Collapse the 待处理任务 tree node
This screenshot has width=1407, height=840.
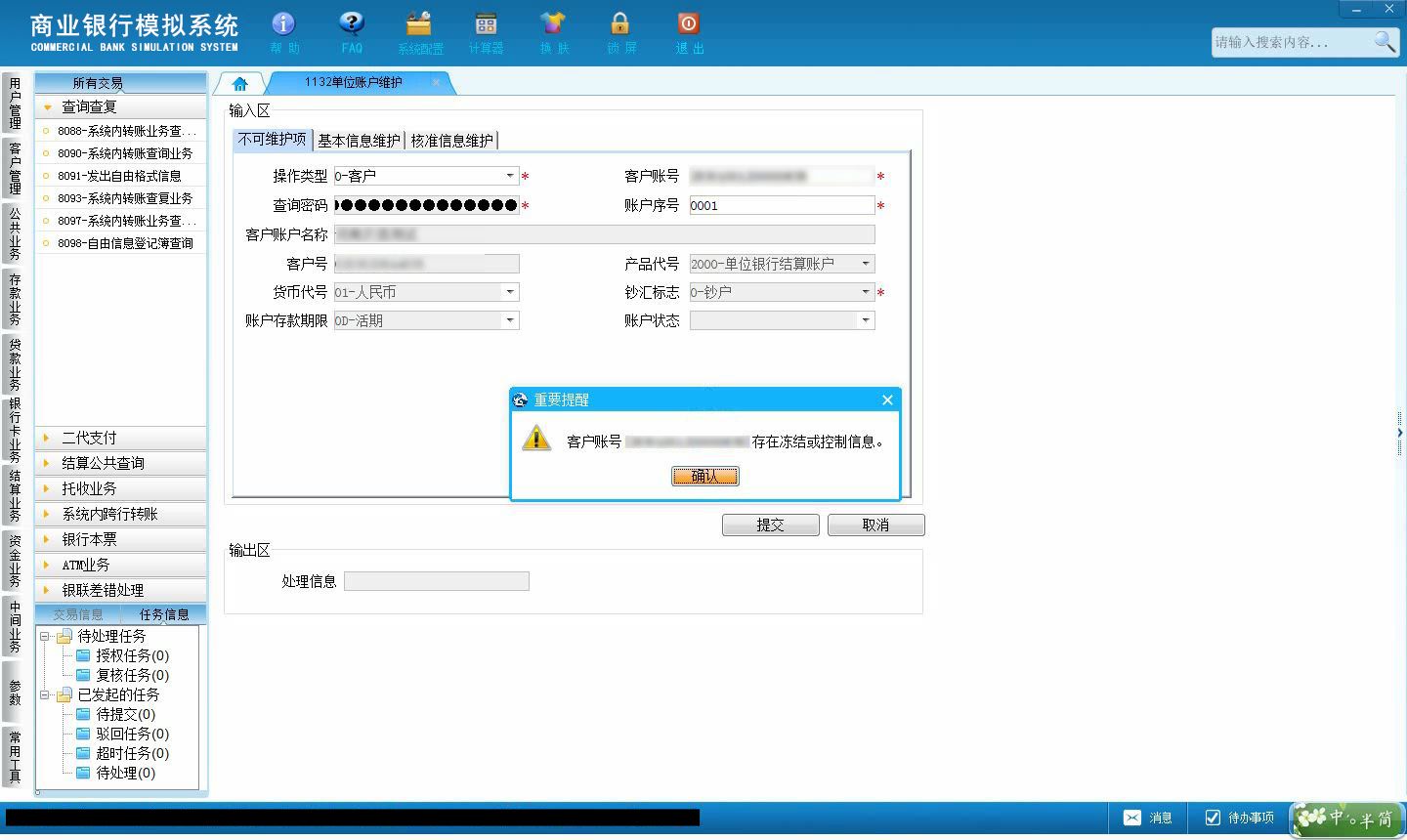click(x=45, y=636)
